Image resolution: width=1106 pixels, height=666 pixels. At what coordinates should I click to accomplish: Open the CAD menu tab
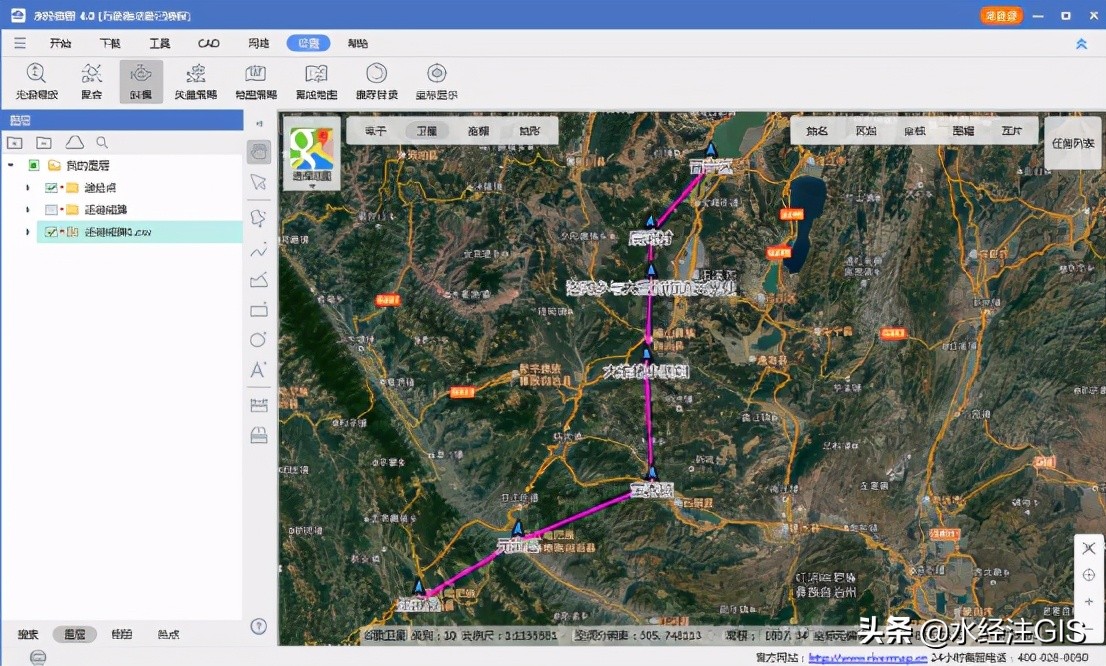(209, 43)
